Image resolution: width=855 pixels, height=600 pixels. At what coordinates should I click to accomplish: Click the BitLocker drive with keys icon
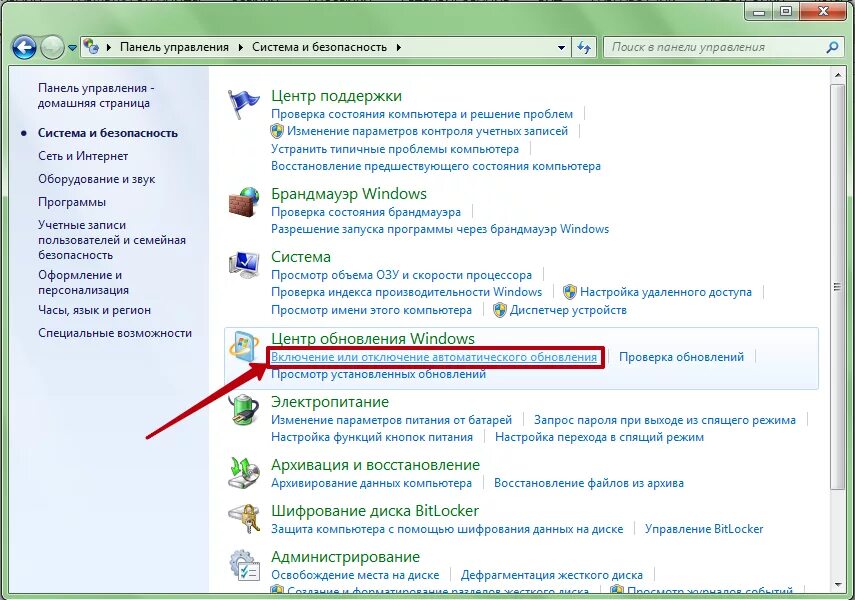(x=243, y=518)
